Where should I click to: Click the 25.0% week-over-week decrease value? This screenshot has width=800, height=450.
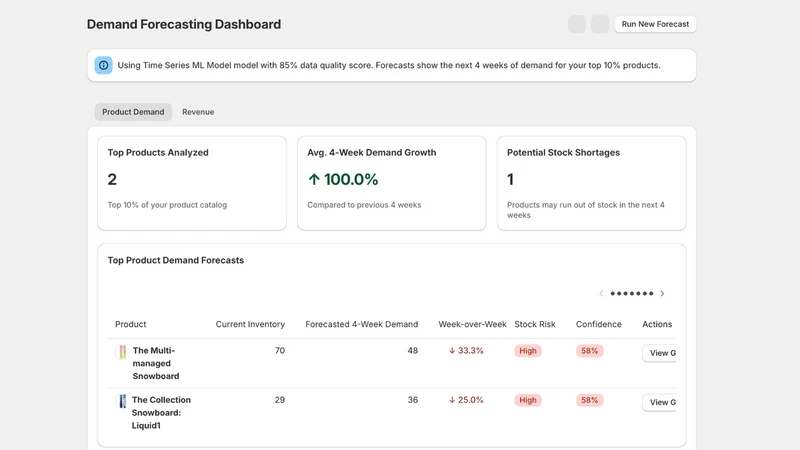point(466,400)
